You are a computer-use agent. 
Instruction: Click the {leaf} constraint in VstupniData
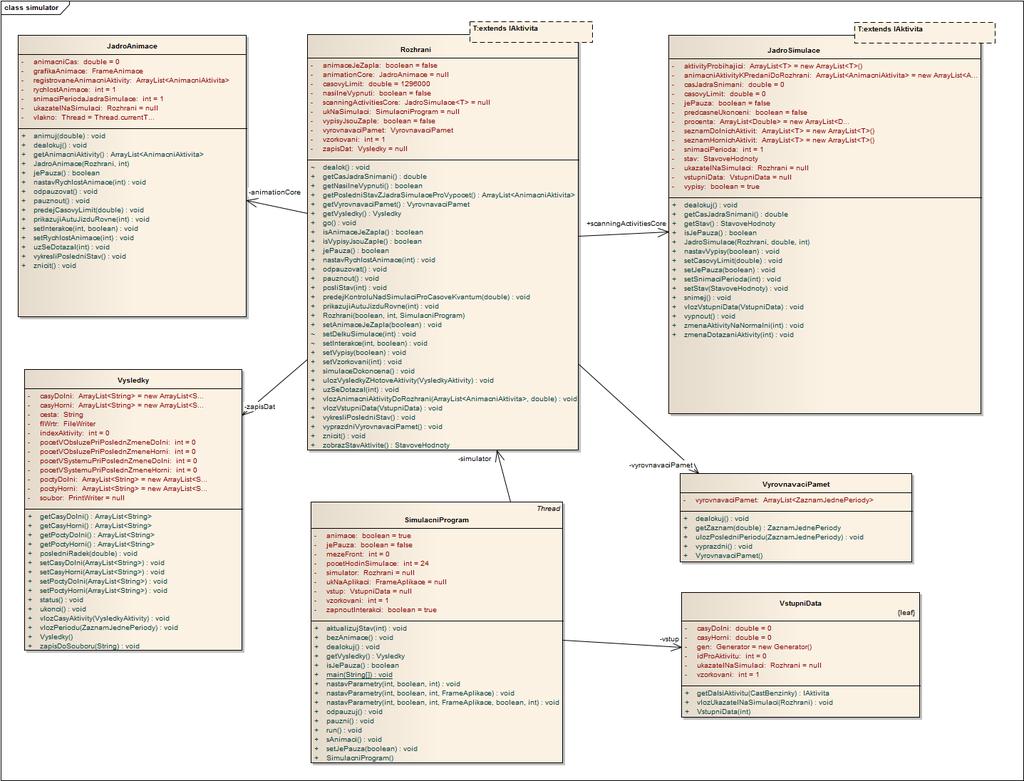coord(906,613)
